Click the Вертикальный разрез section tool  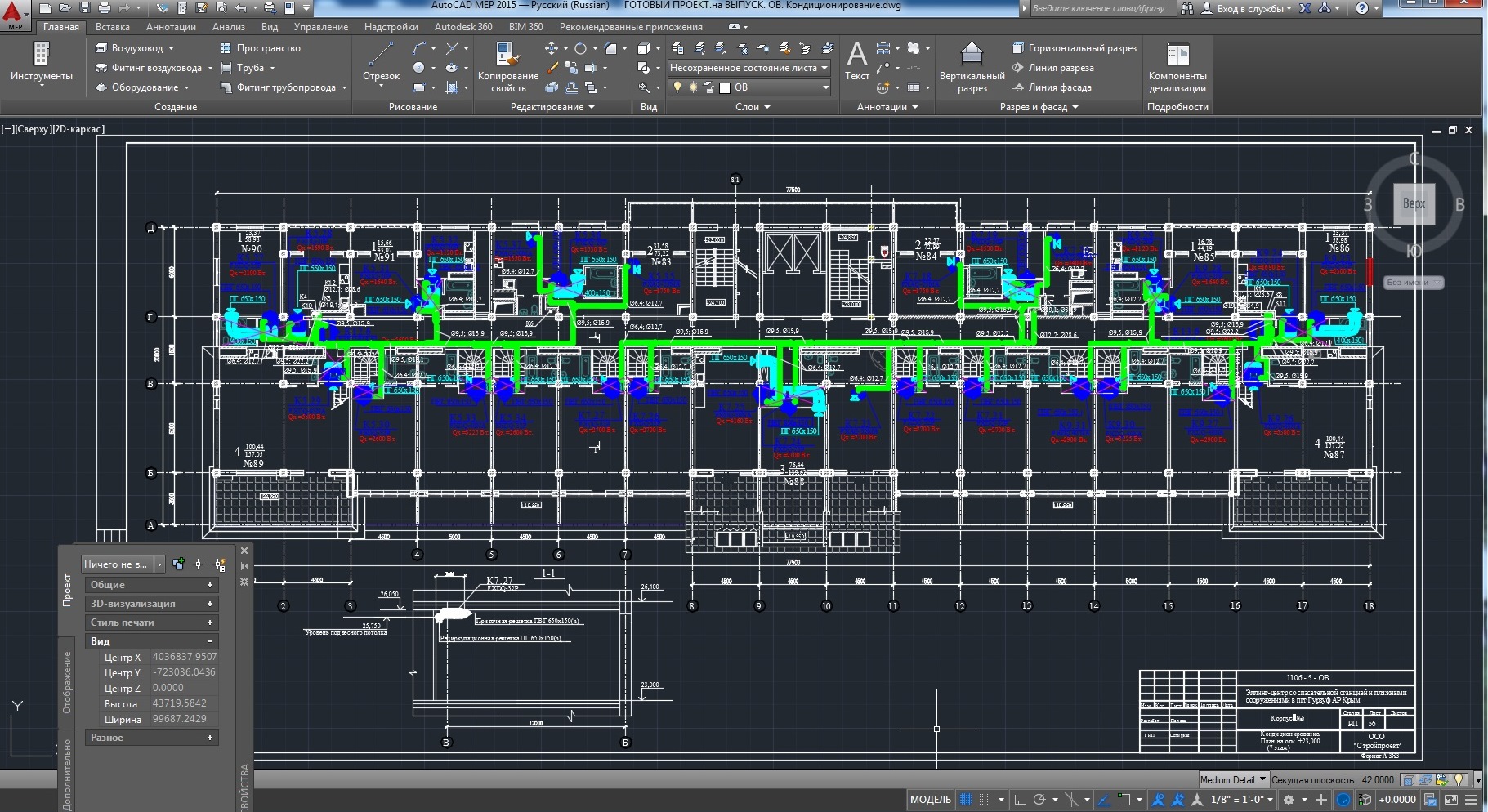pyautogui.click(x=972, y=67)
